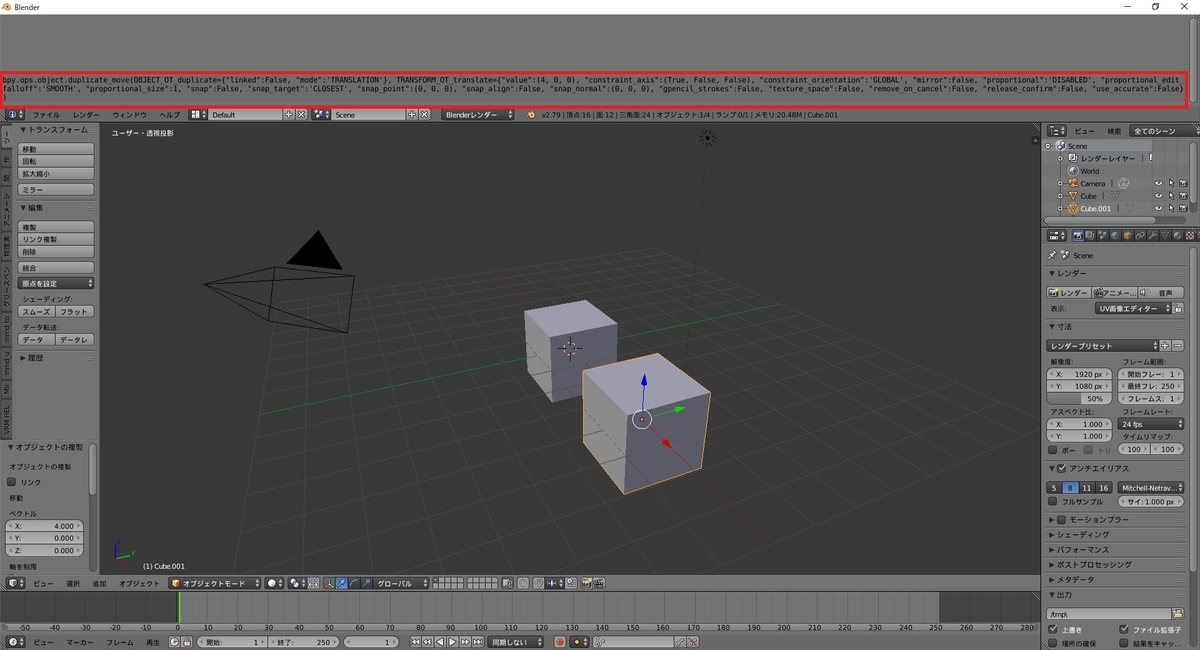Toggle Cube.001 visibility eye in outliner
1200x650 pixels.
click(1159, 209)
